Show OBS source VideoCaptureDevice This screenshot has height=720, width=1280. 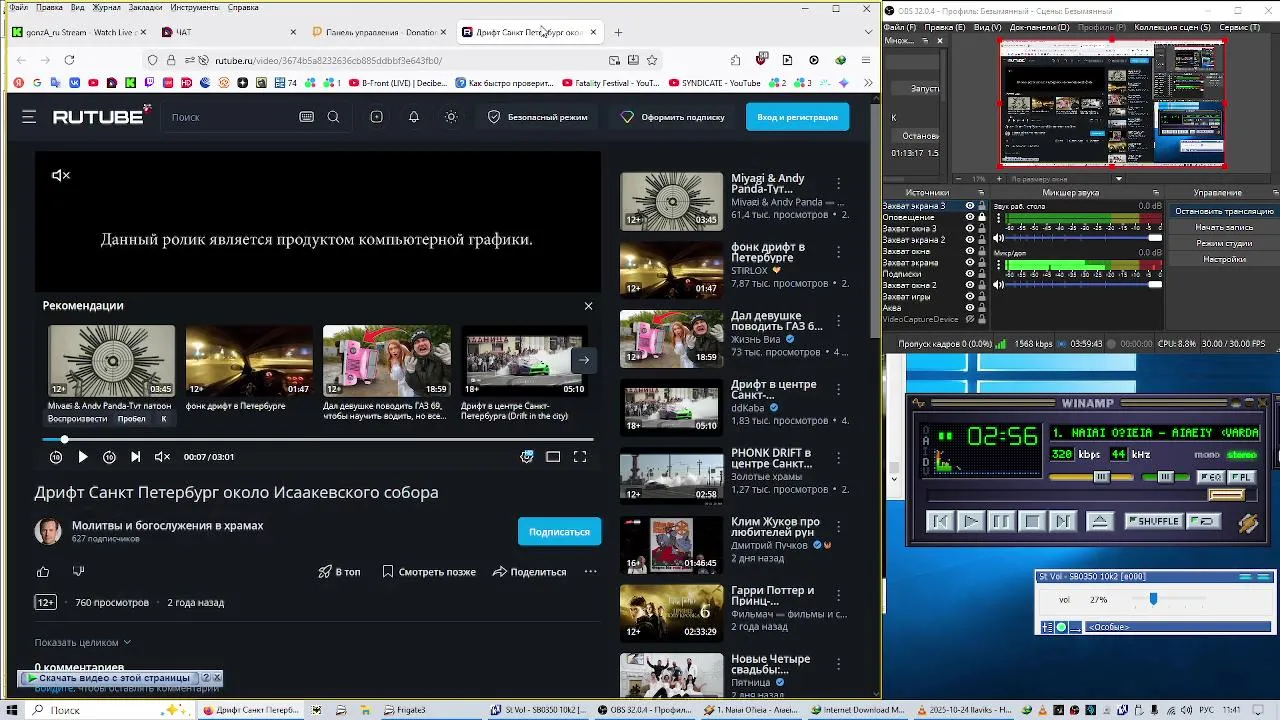coord(969,319)
